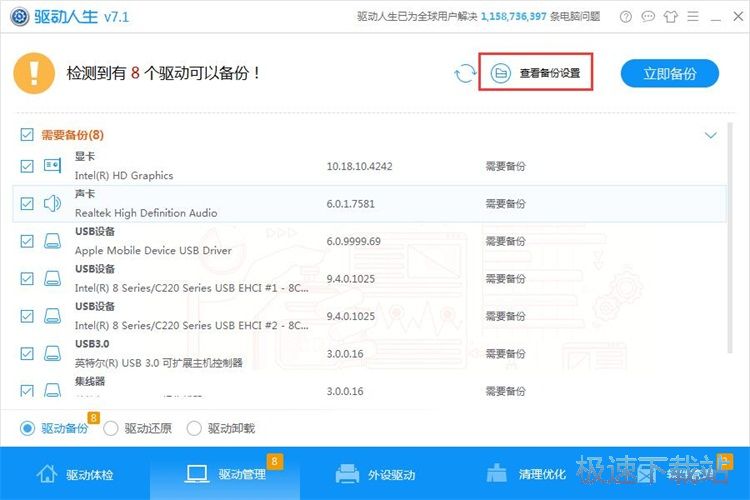
Task: Uncheck the USB 3.0 可扩展主机控制器 checkbox
Action: (x=27, y=354)
